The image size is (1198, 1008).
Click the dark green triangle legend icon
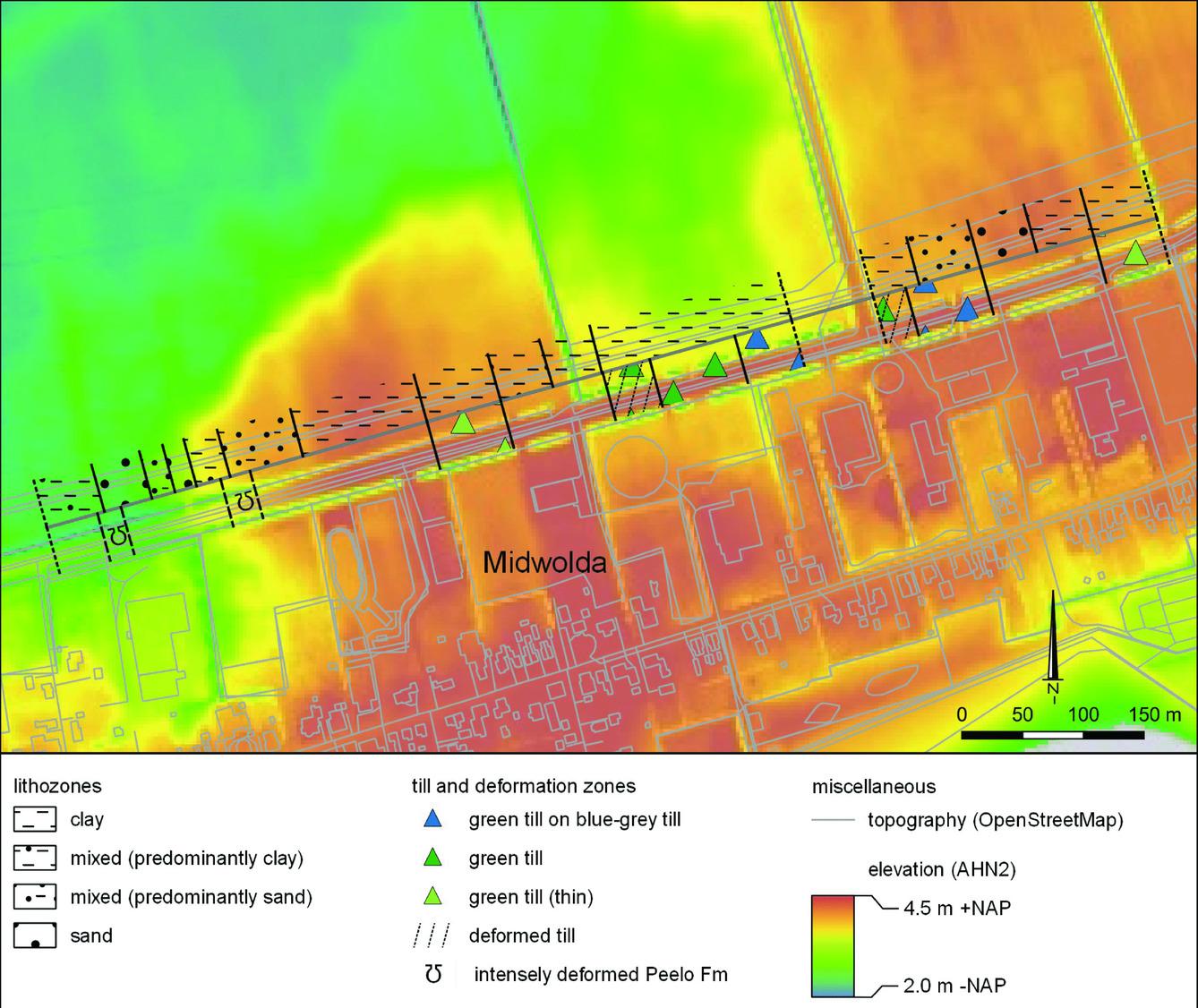432,858
